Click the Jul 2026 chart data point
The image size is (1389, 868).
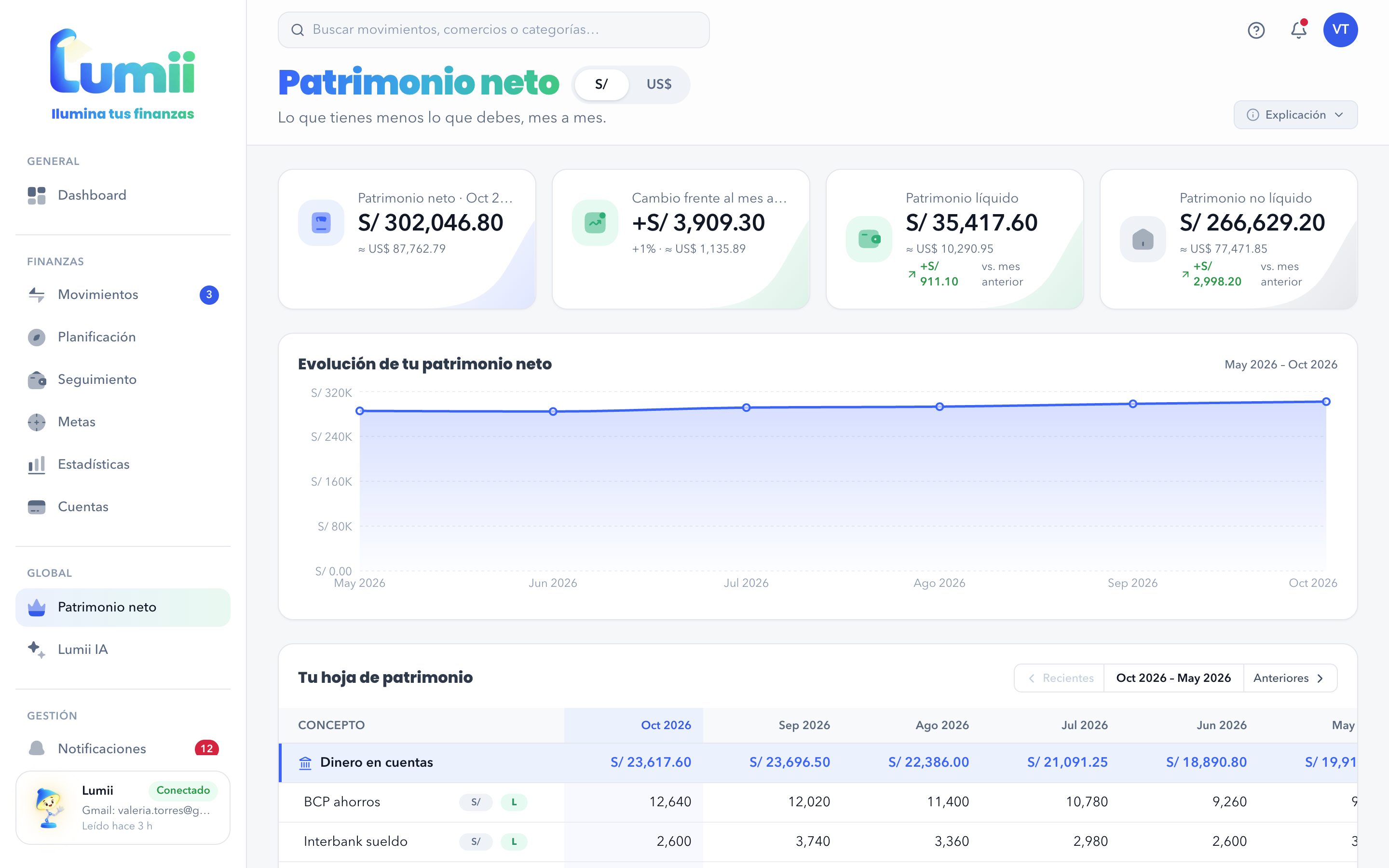(746, 407)
